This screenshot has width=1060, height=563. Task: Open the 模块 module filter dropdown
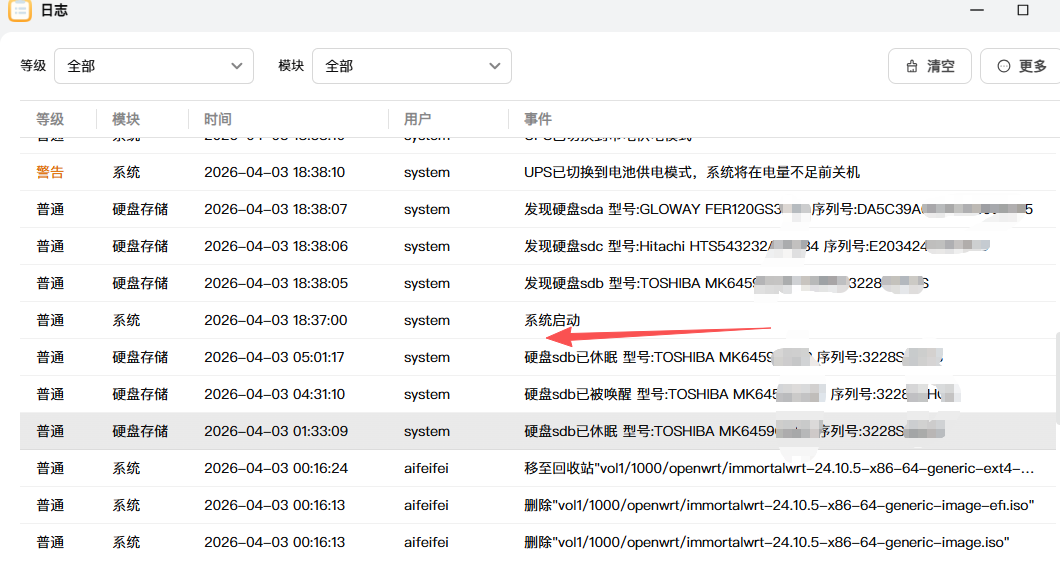(x=412, y=66)
